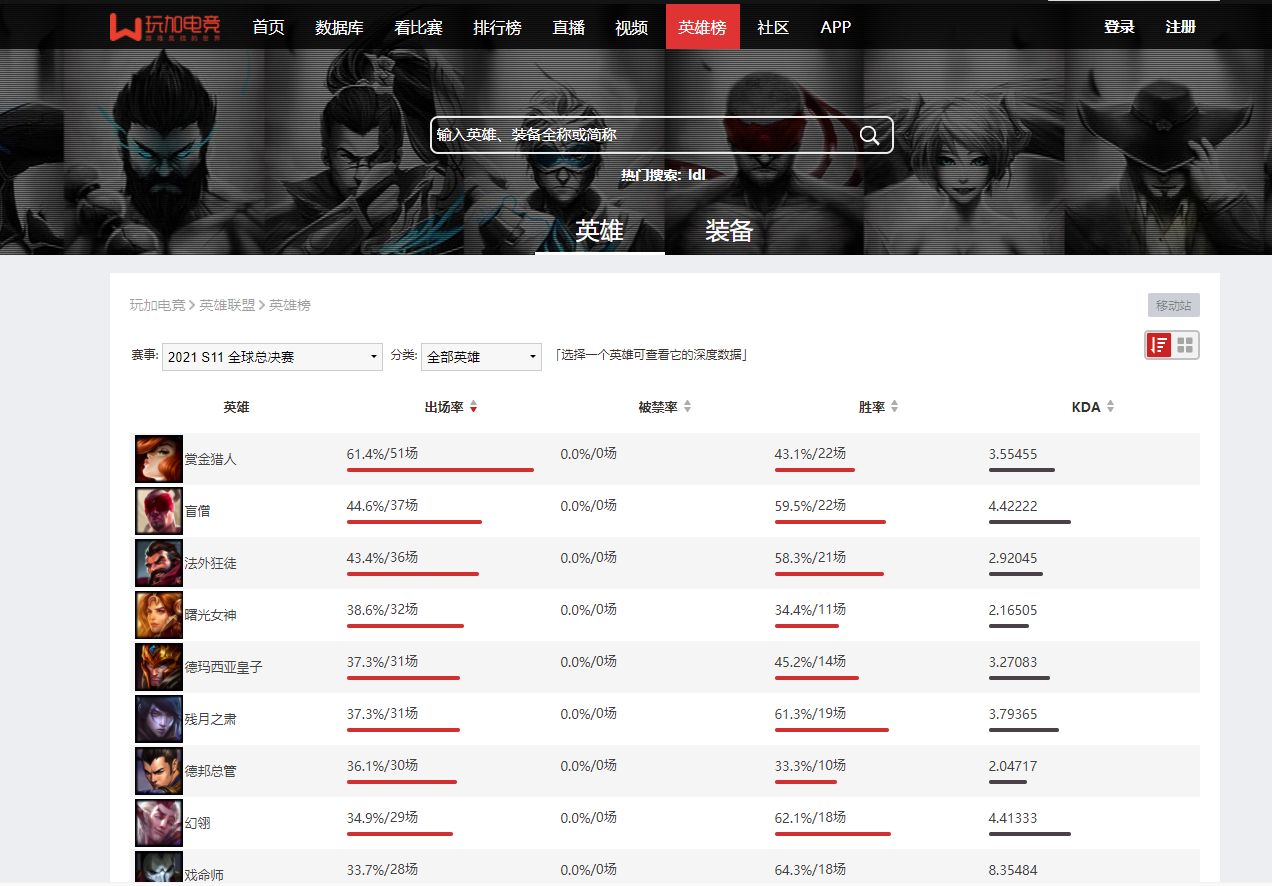The height and width of the screenshot is (886, 1272).
Task: Switch to the 英雄 tab
Action: pyautogui.click(x=599, y=231)
